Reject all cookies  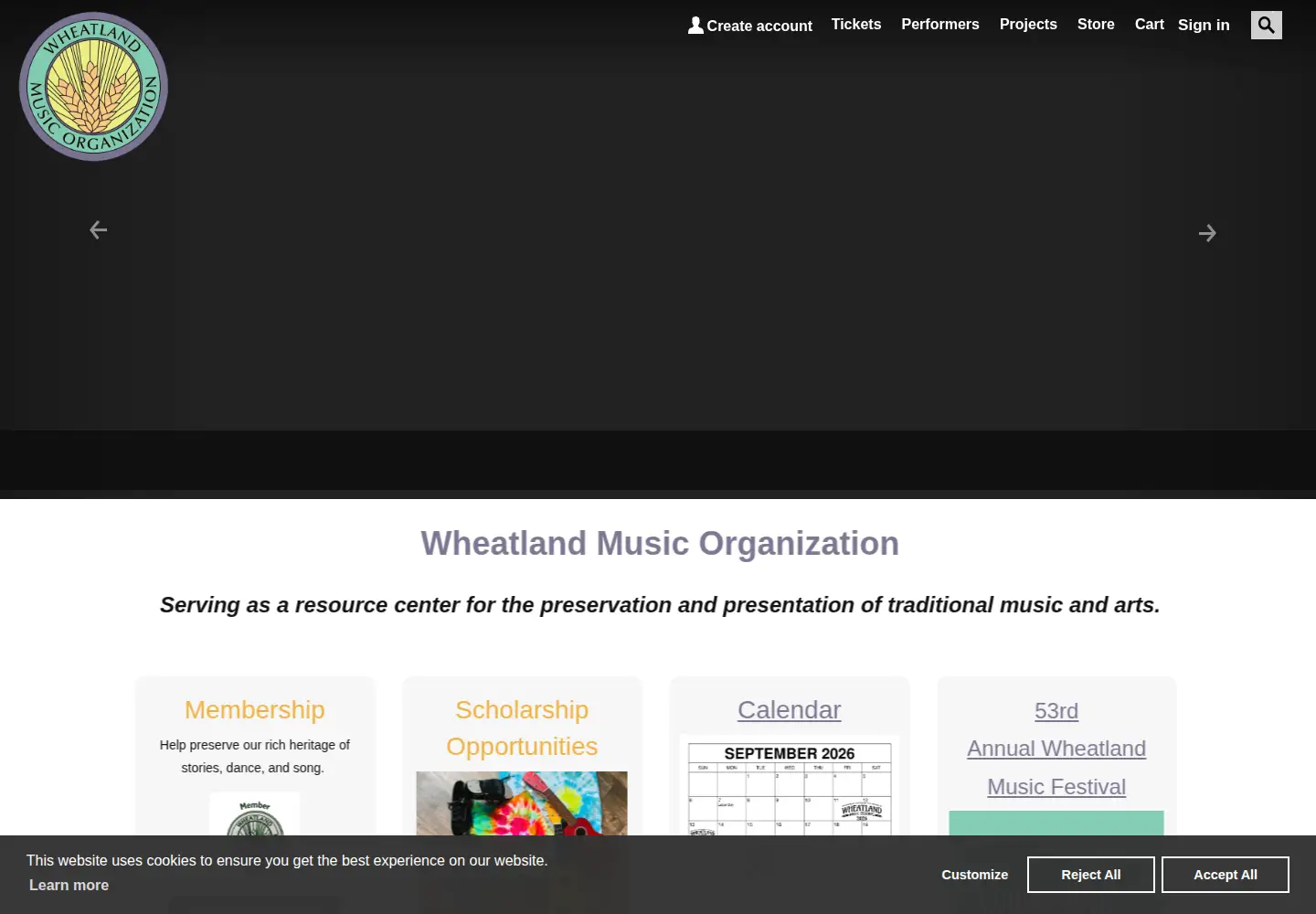1091,875
